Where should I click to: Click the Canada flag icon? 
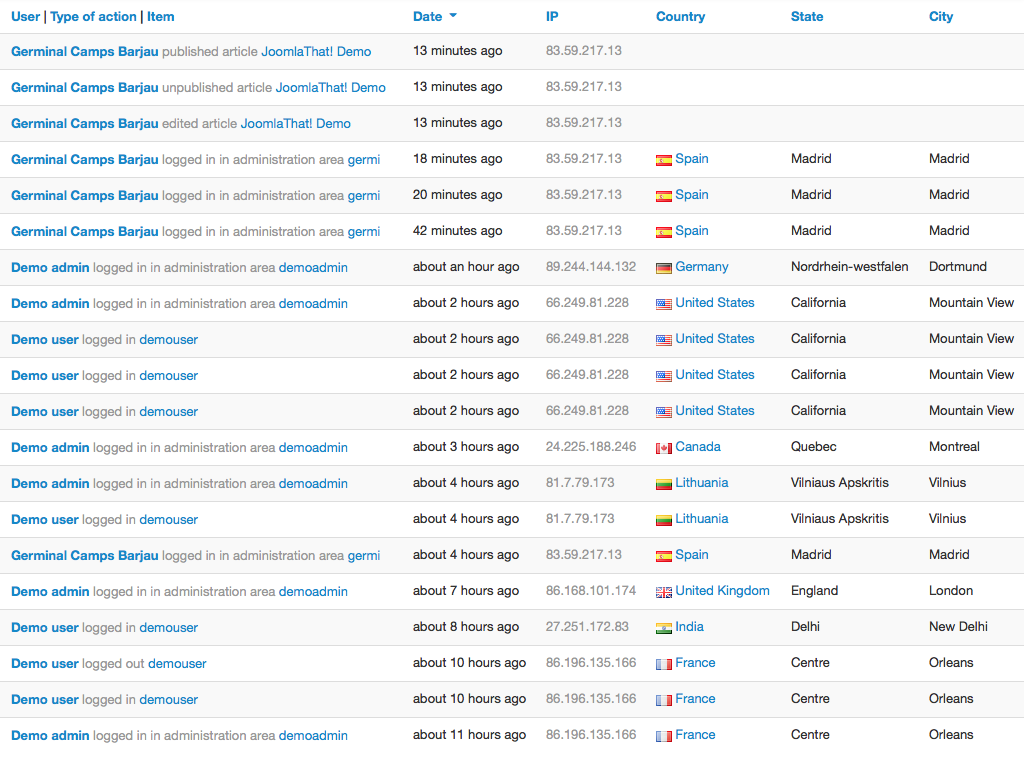tap(664, 448)
